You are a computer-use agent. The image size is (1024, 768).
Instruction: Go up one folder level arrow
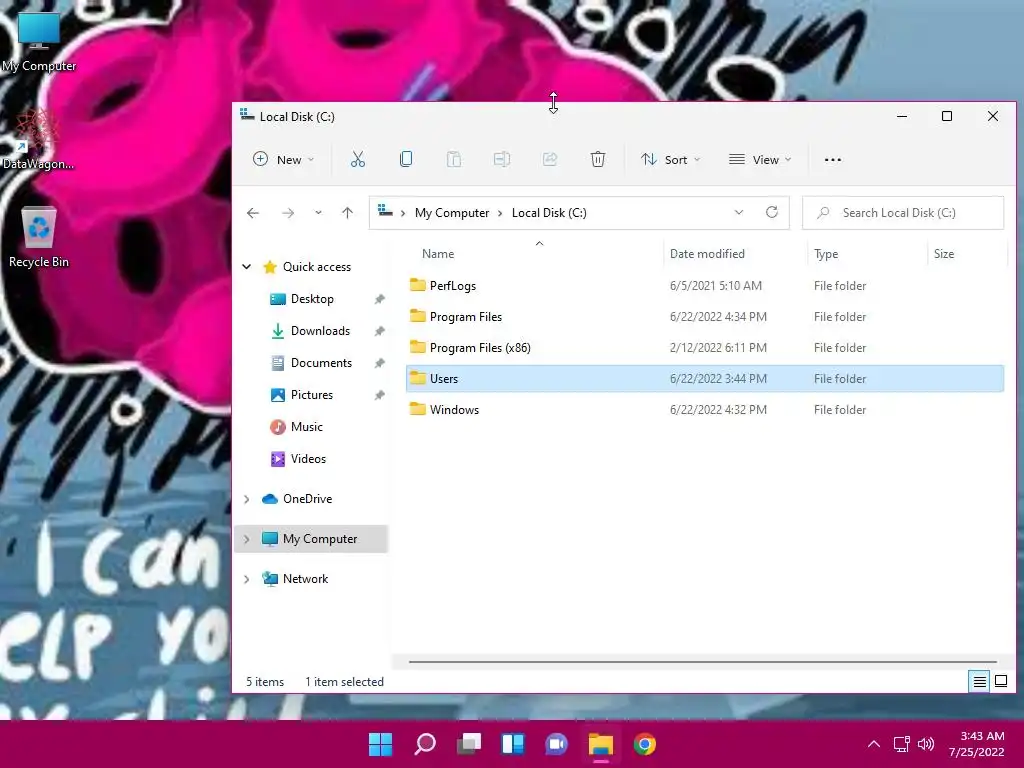point(347,213)
